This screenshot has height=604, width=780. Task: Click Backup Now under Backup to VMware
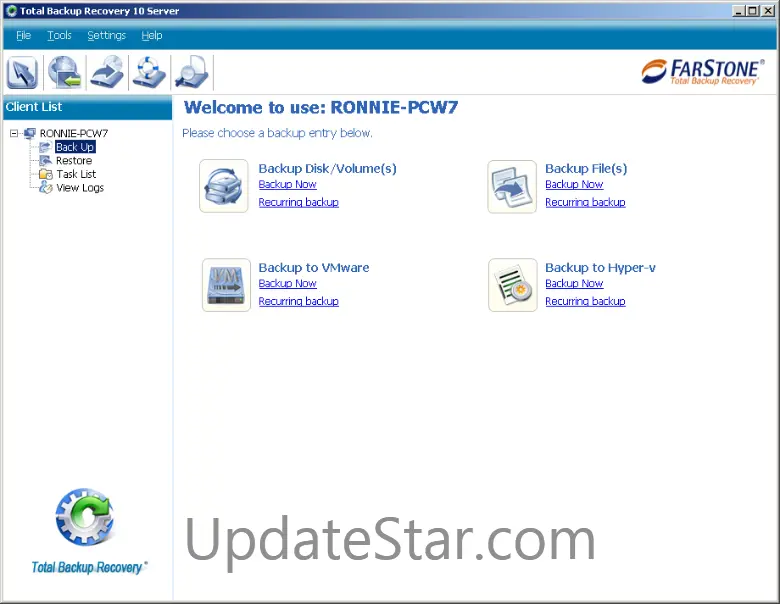[x=288, y=283]
